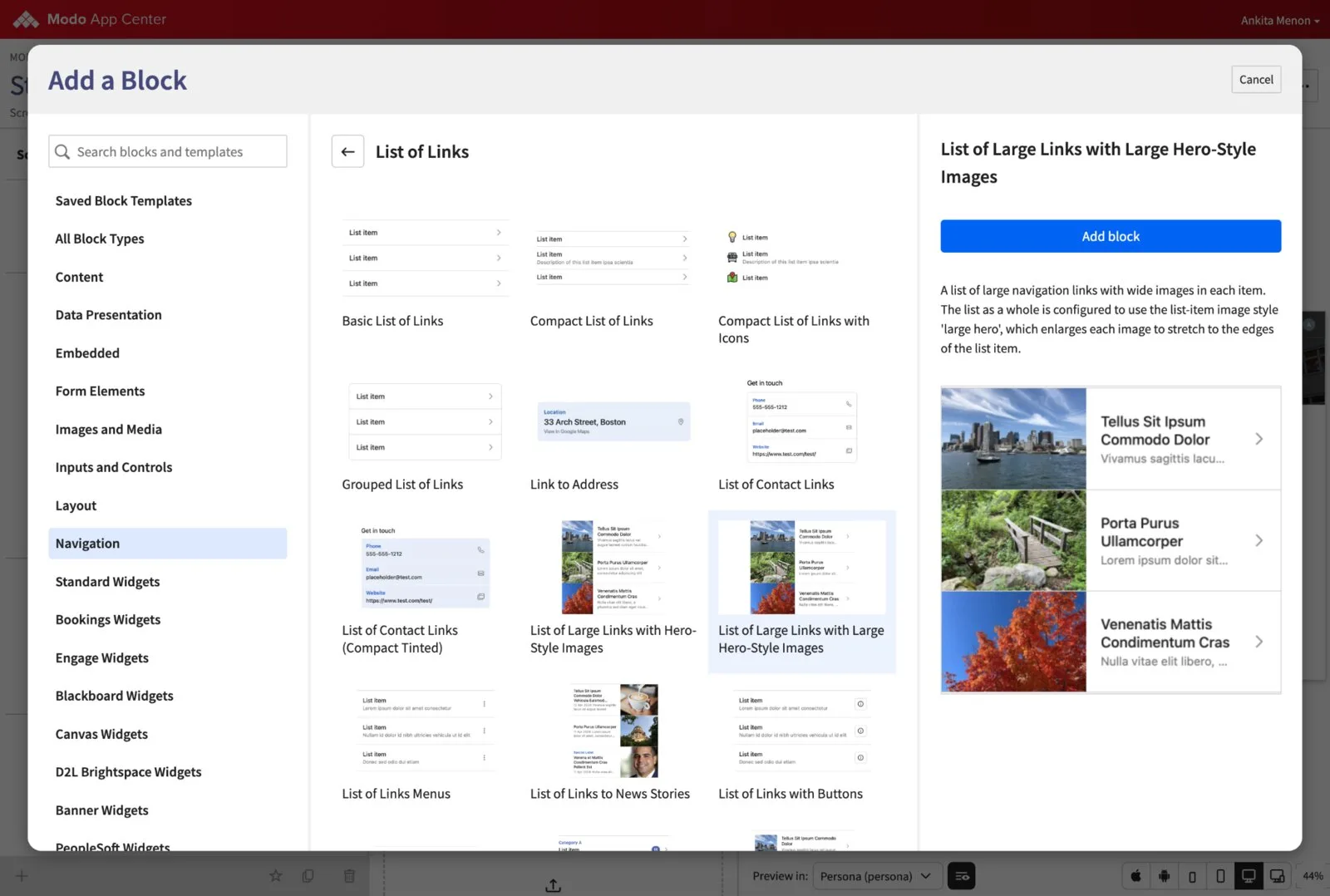
Task: Open Images and Media category
Action: point(167,430)
